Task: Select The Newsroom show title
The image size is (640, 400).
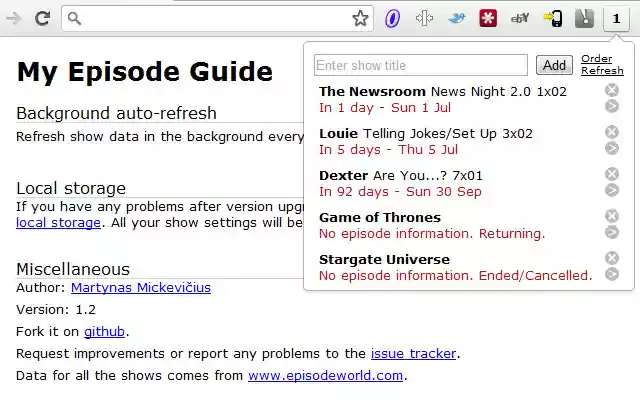Action: (x=372, y=91)
